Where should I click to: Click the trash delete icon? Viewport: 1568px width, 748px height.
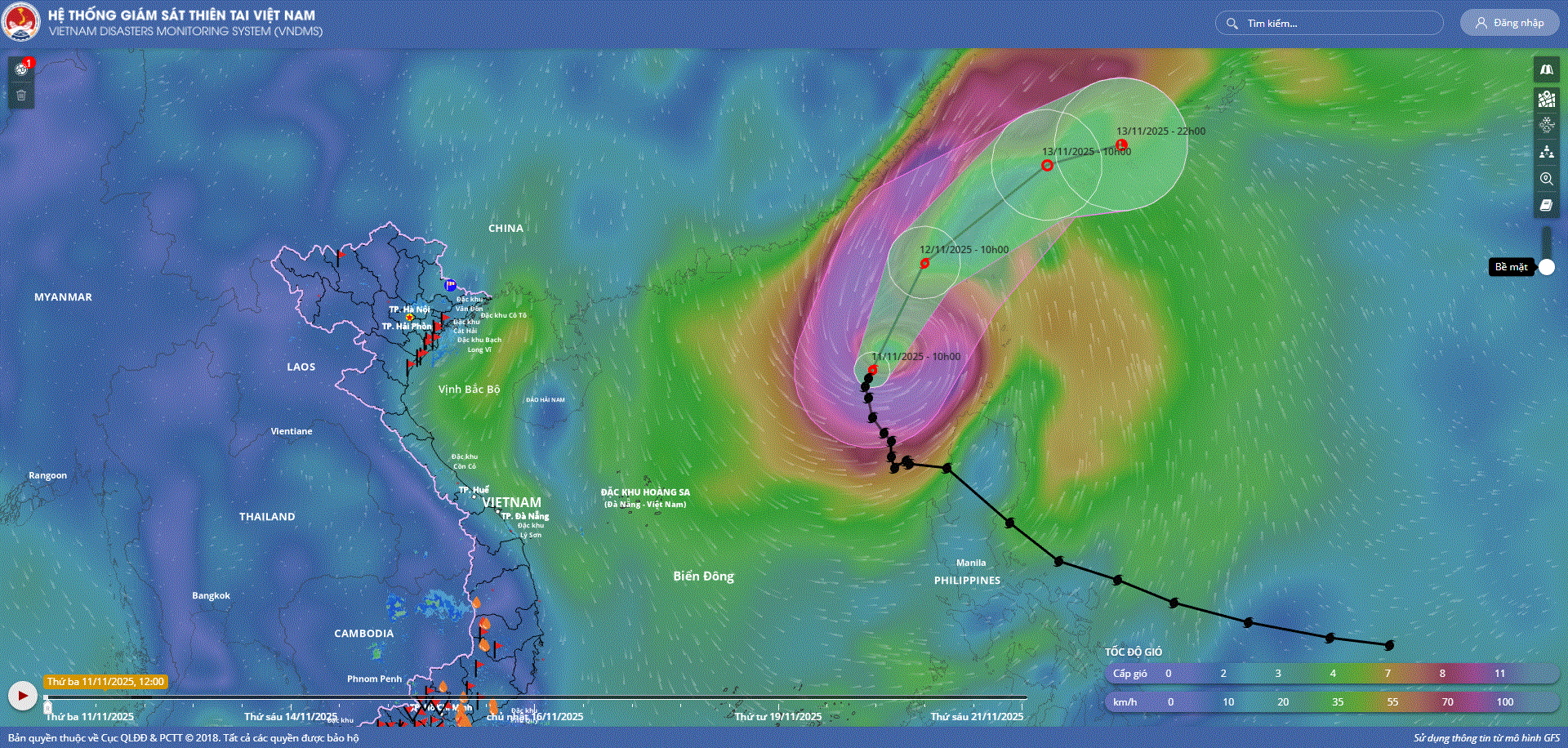21,96
